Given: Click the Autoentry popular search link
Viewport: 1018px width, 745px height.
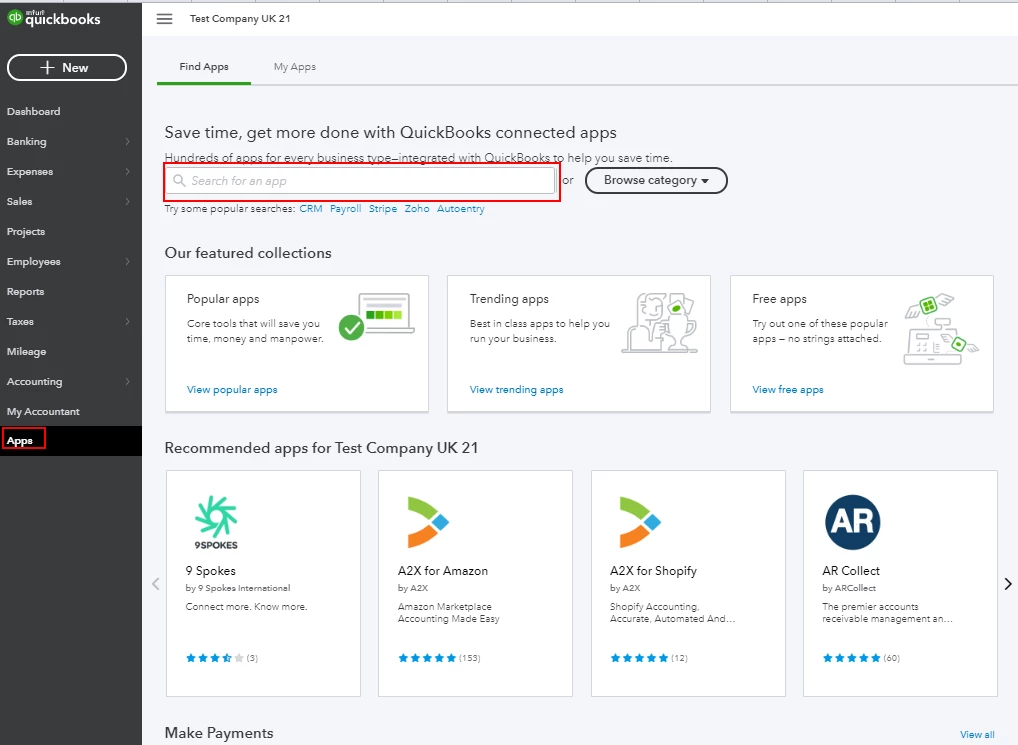Looking at the screenshot, I should point(461,208).
